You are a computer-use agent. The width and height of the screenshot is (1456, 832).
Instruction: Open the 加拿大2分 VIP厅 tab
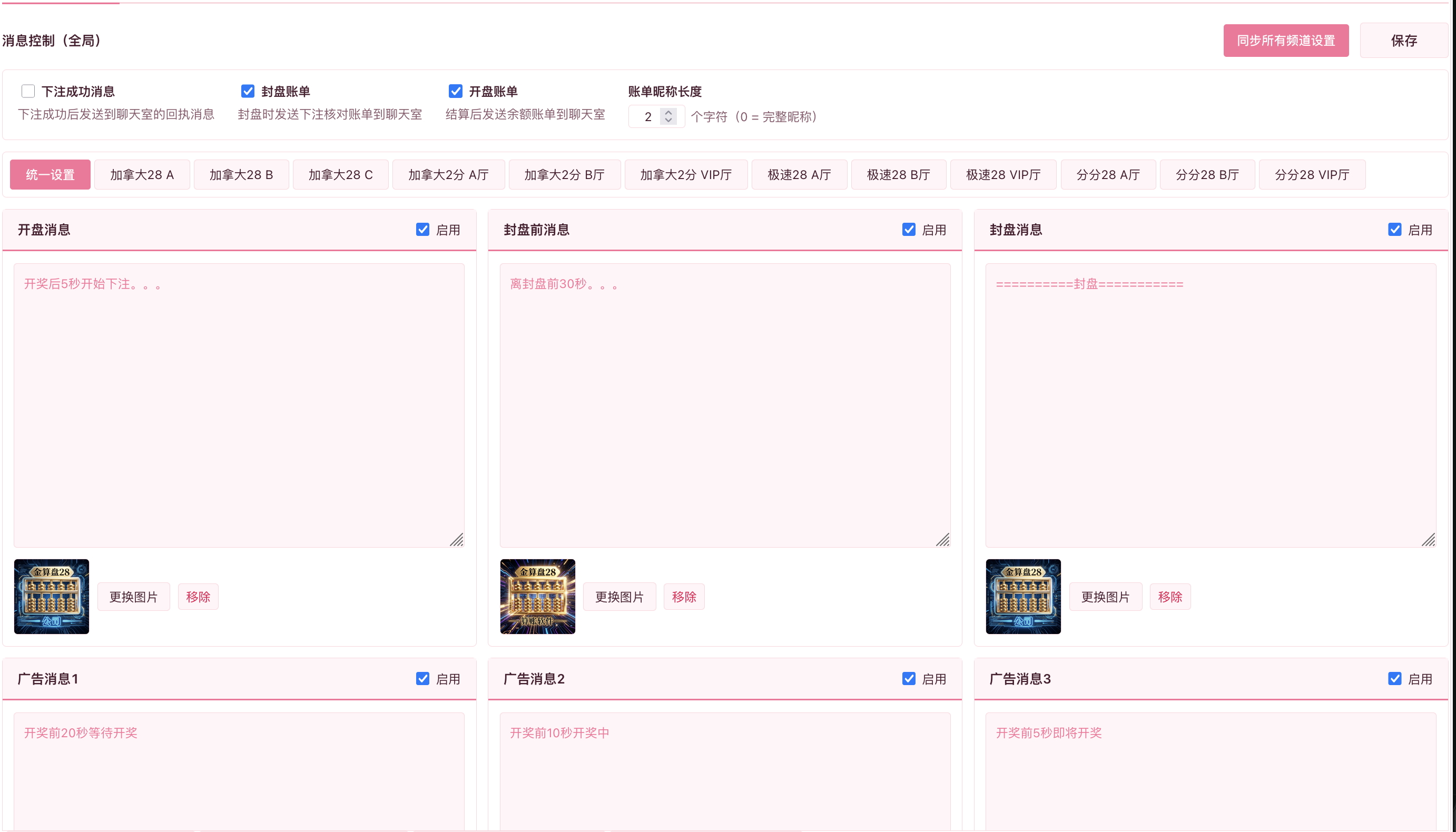pyautogui.click(x=686, y=175)
